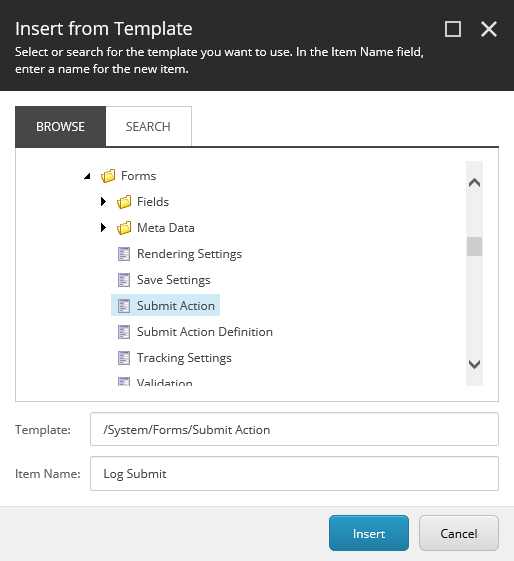This screenshot has width=514, height=561.
Task: Select the Submit Action template
Action: tap(176, 306)
